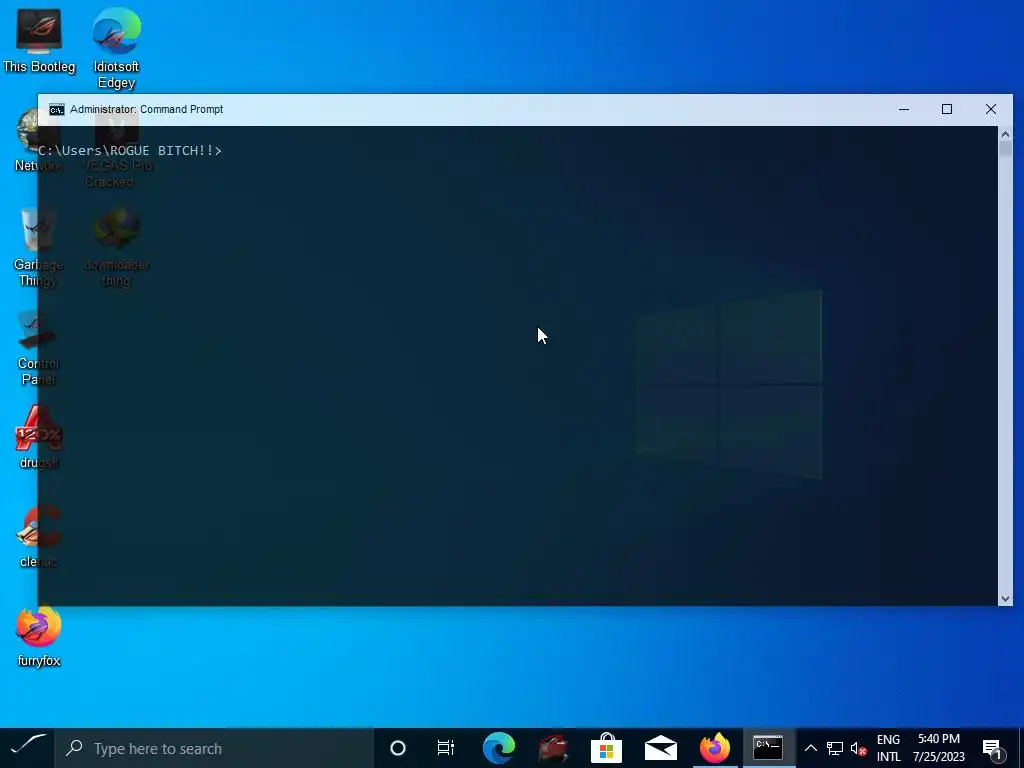Launch Edge from the taskbar
The image size is (1024, 768).
[x=499, y=748]
